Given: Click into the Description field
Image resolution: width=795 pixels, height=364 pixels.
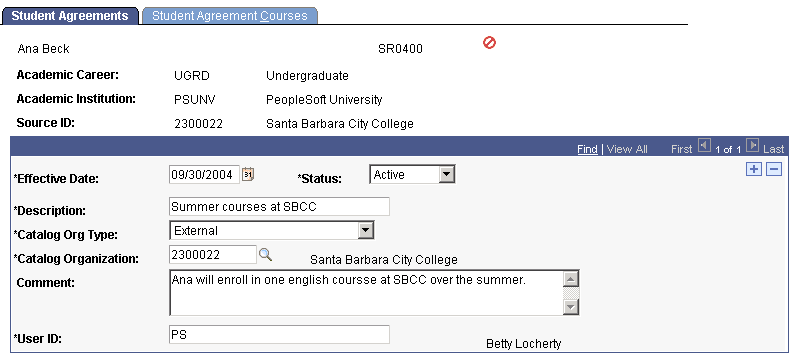Looking at the screenshot, I should click(279, 206).
